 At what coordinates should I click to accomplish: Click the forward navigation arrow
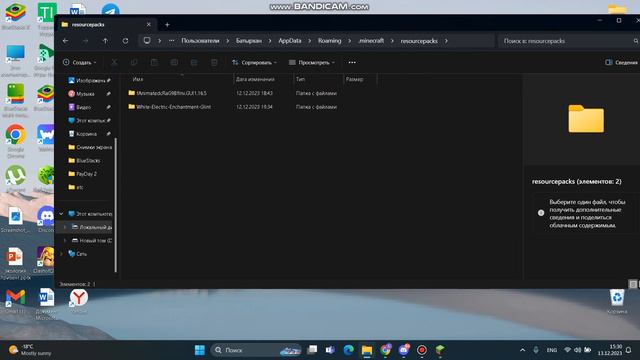coord(85,41)
